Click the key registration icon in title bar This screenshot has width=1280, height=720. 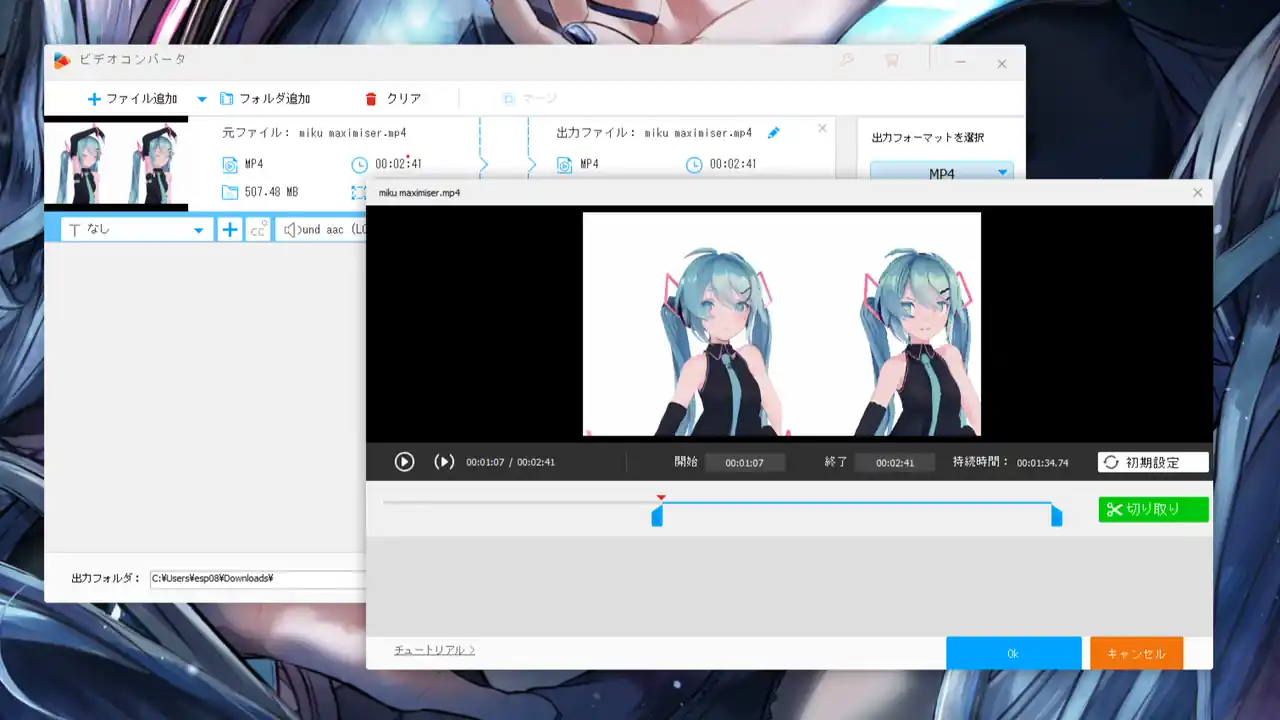tap(846, 61)
